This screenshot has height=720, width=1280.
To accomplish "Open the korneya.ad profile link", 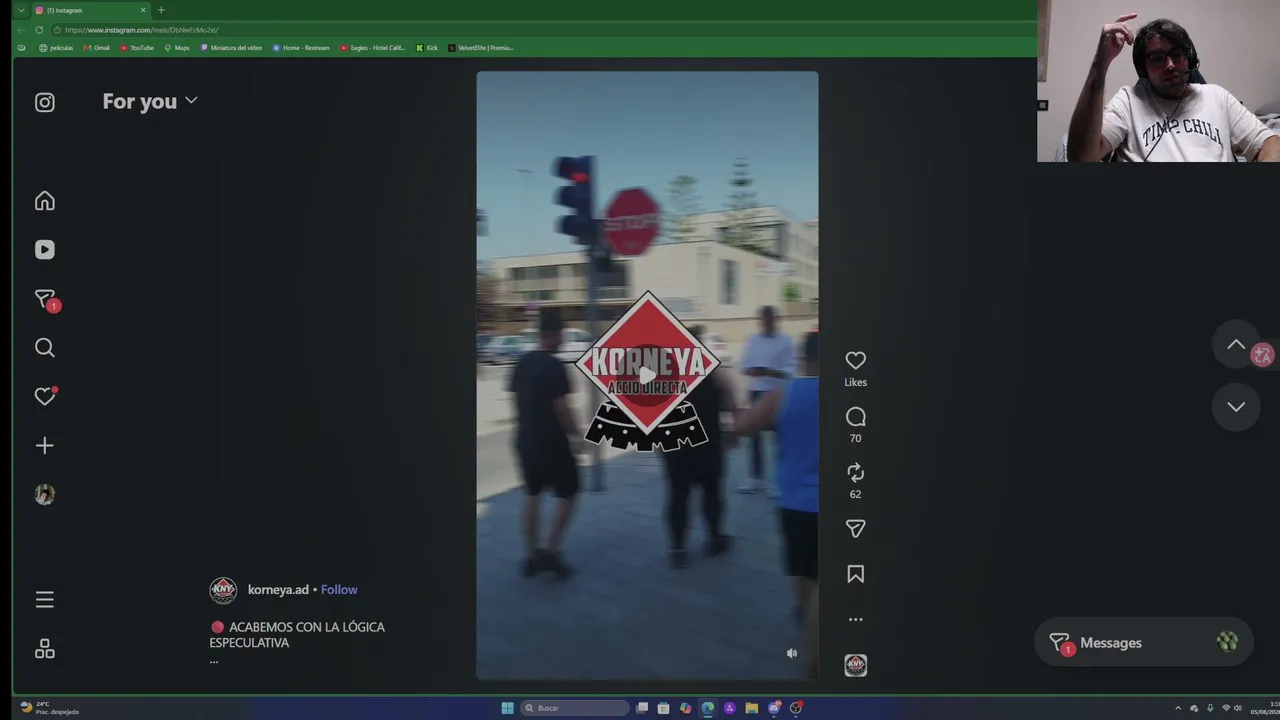I will [x=278, y=590].
